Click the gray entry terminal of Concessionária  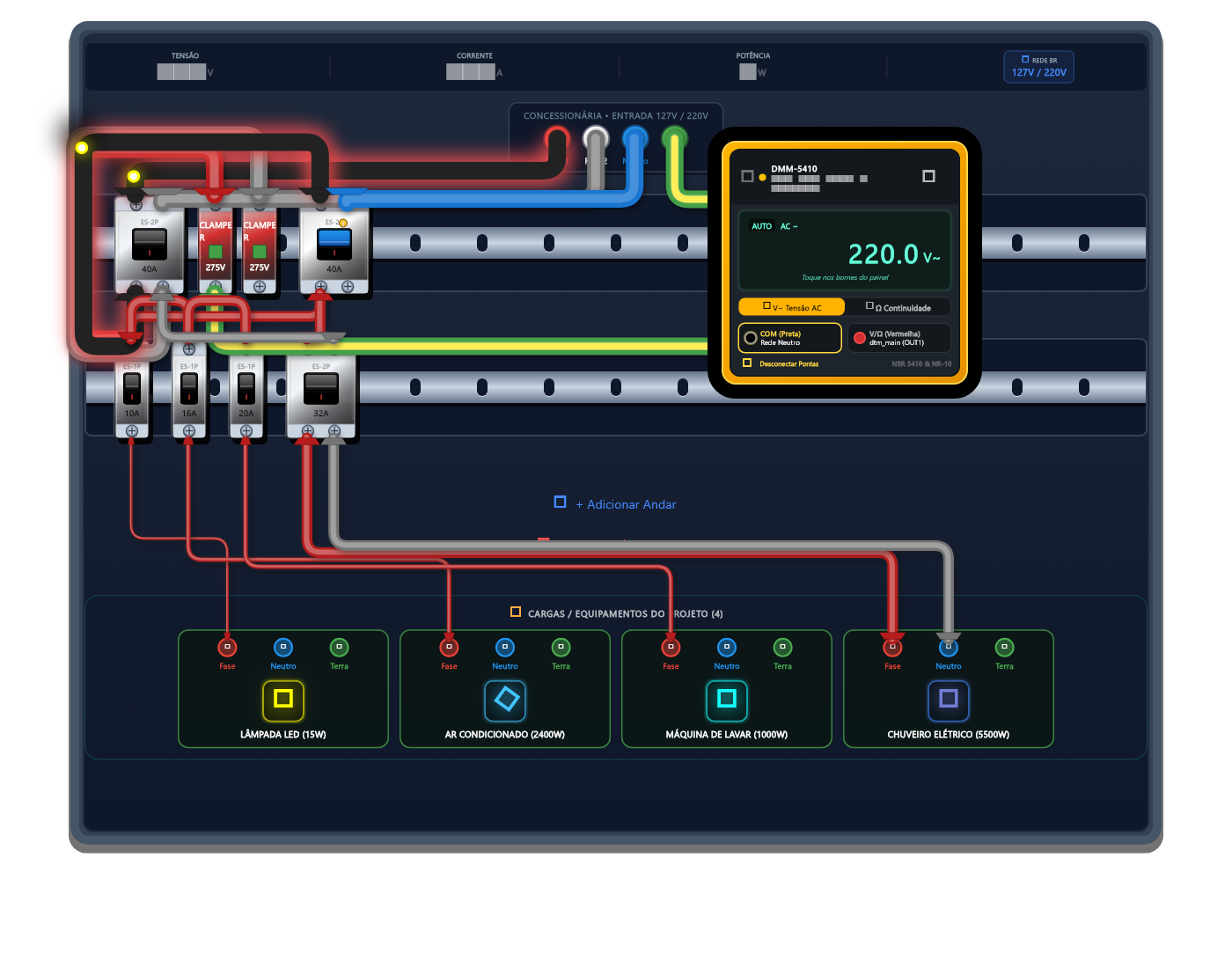(x=597, y=138)
